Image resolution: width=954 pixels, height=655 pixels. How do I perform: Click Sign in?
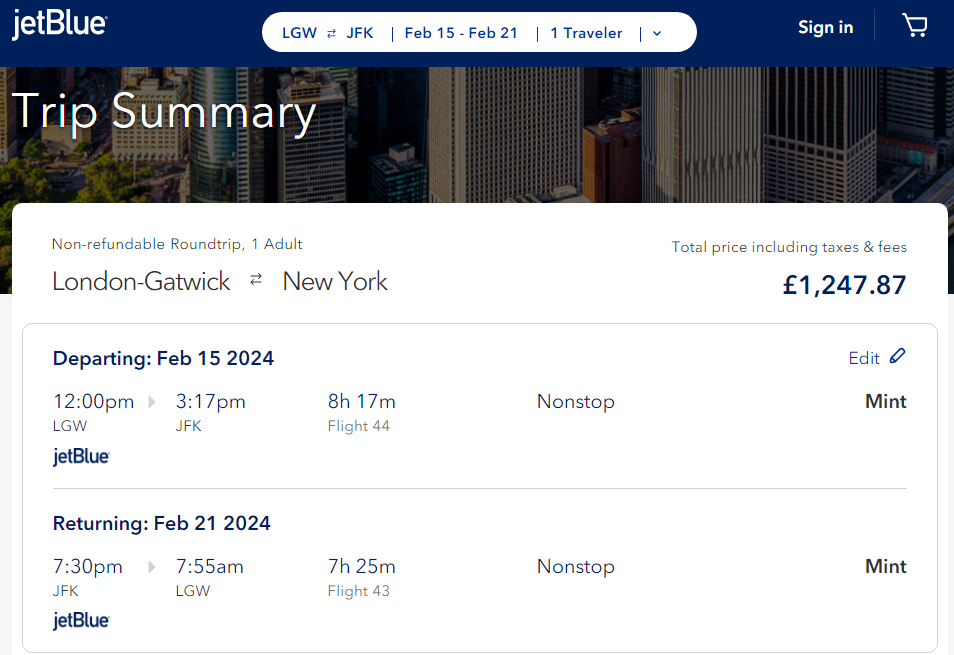pyautogui.click(x=825, y=27)
